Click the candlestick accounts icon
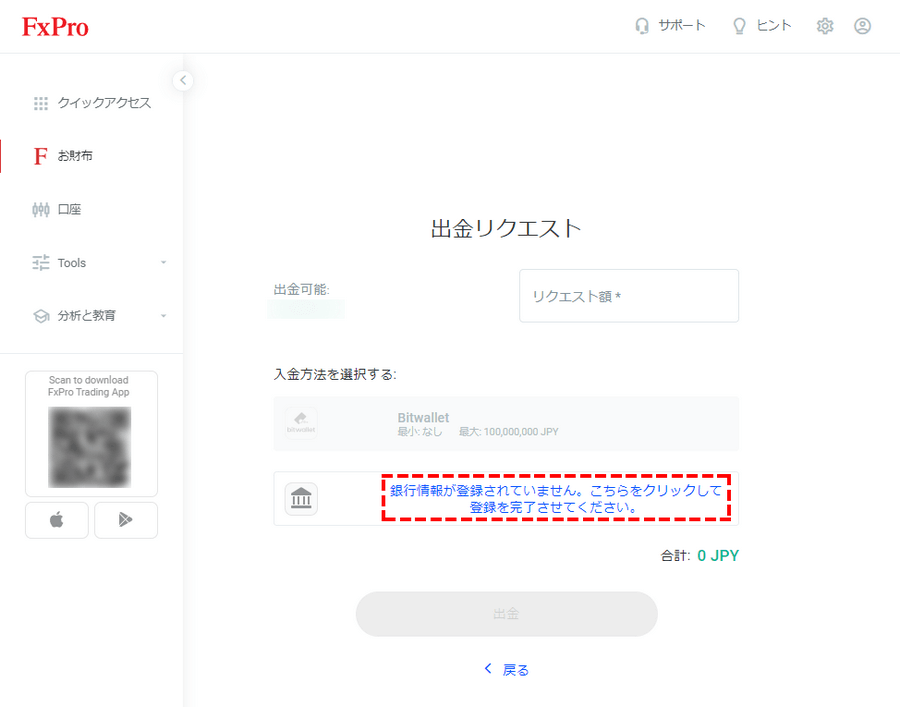The width and height of the screenshot is (900, 707). point(41,209)
